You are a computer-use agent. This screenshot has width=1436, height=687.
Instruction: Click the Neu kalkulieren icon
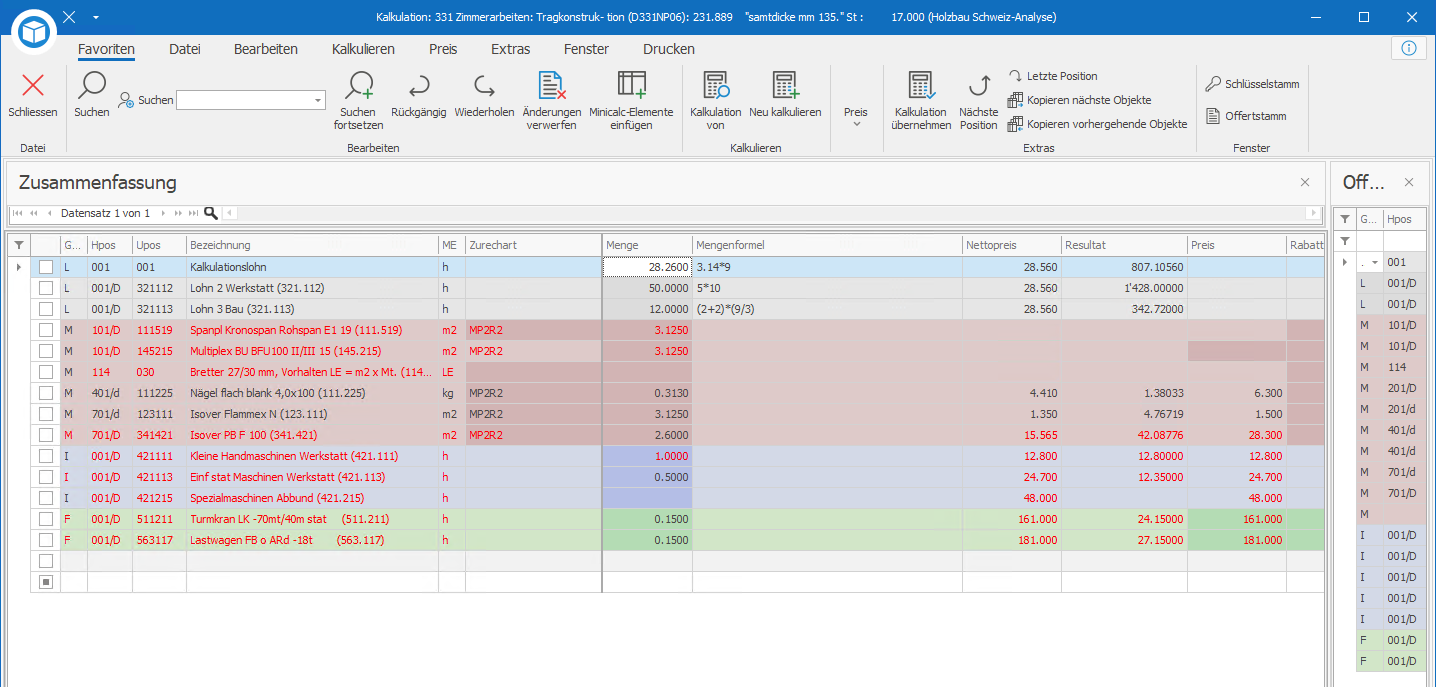(x=785, y=86)
